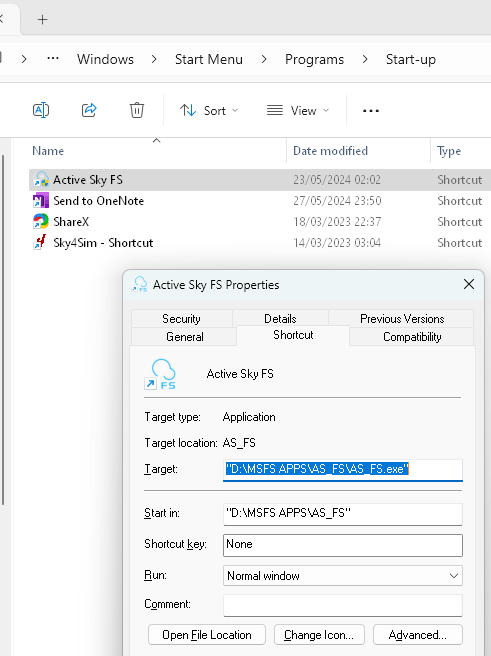Select the Sky4Sim shortcut file icon
The height and width of the screenshot is (656, 491).
coord(41,243)
